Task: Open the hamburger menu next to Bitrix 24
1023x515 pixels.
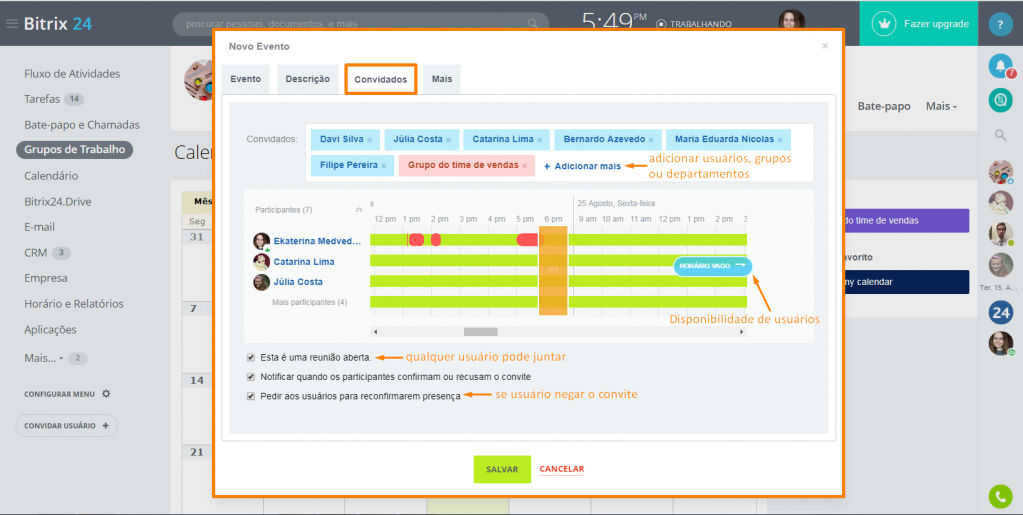Action: coord(12,23)
